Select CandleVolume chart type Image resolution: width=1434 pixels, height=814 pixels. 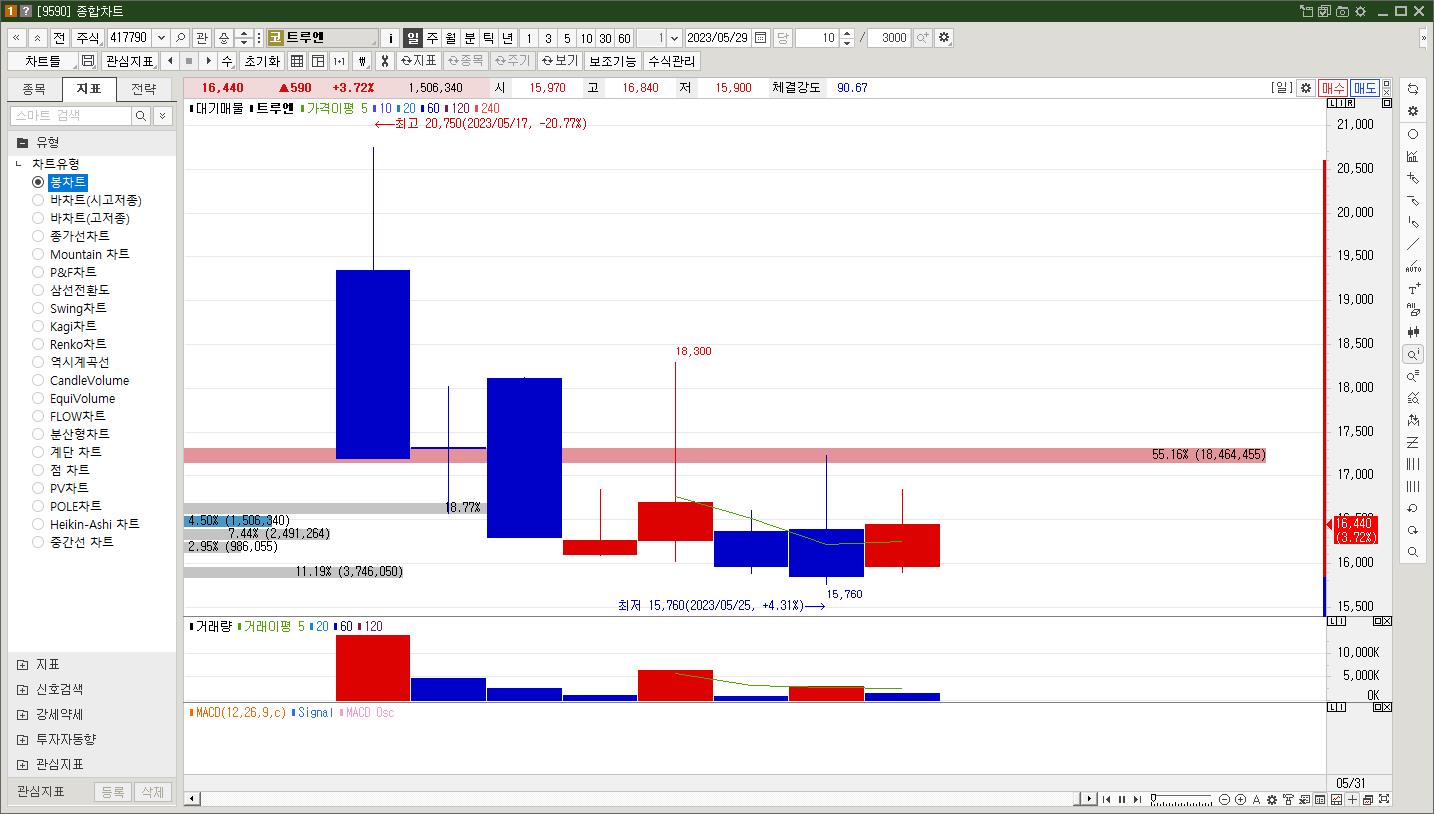click(x=38, y=380)
